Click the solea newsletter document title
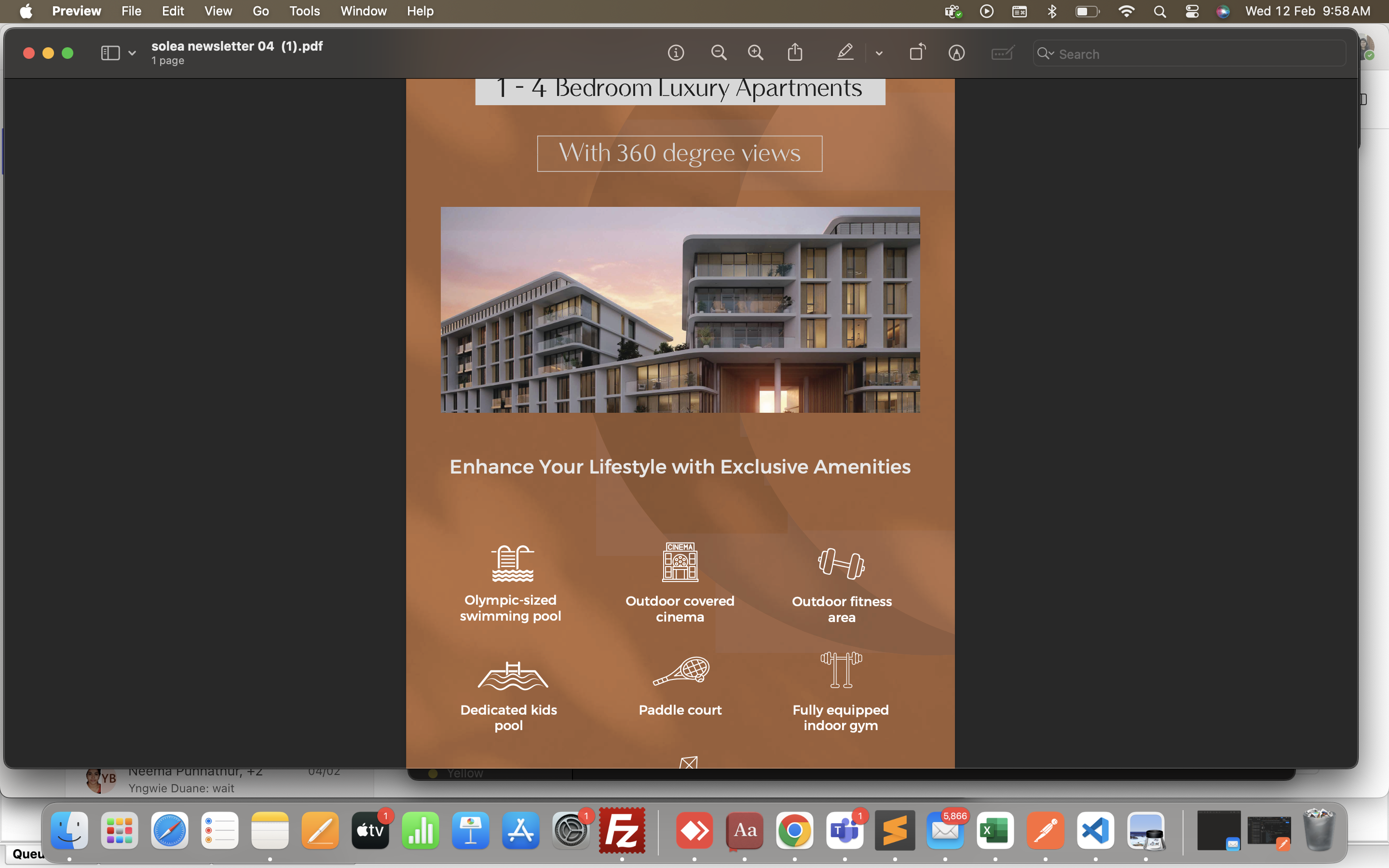This screenshot has width=1389, height=868. tap(236, 46)
